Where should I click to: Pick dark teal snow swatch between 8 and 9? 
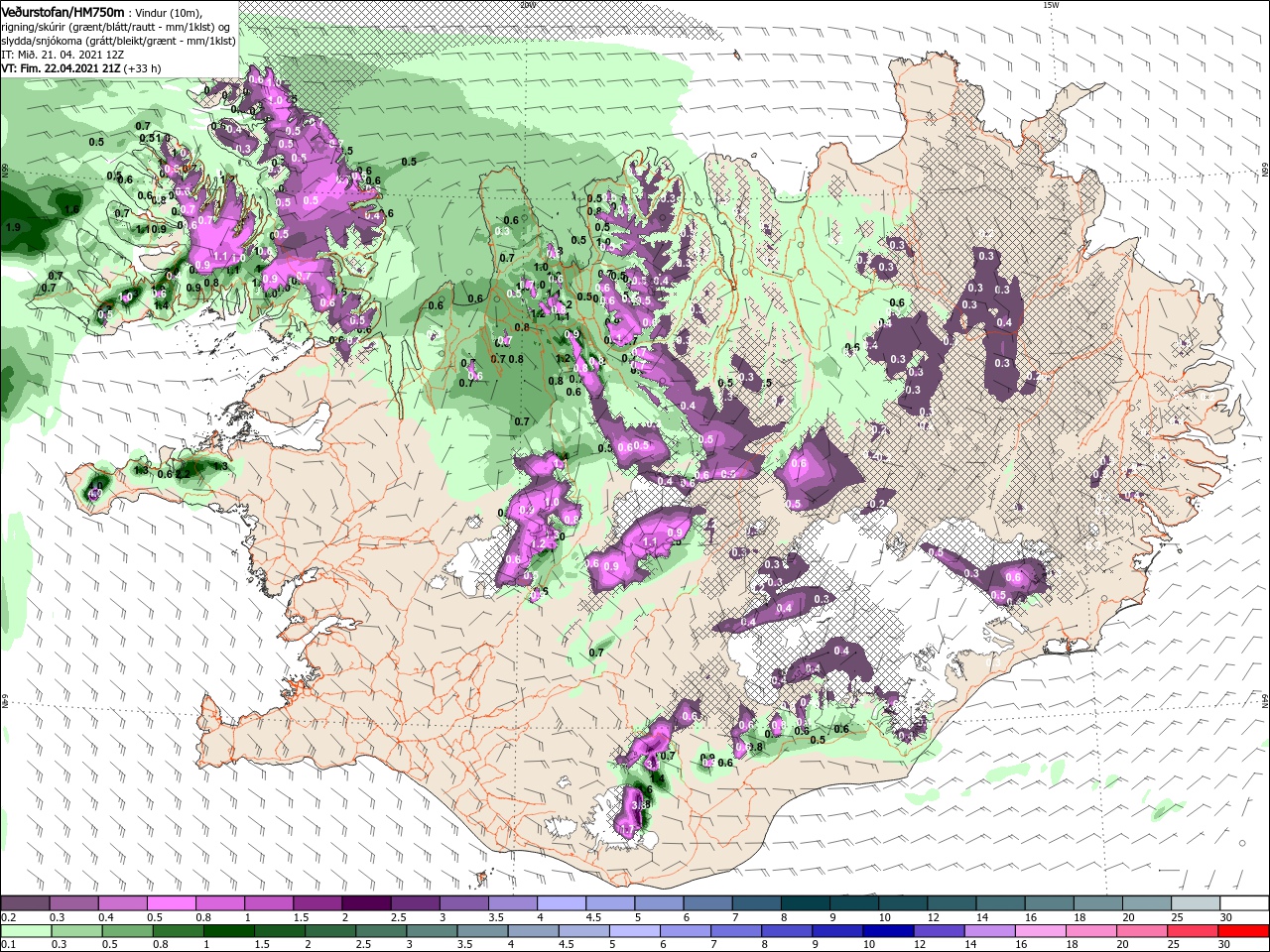tap(805, 902)
